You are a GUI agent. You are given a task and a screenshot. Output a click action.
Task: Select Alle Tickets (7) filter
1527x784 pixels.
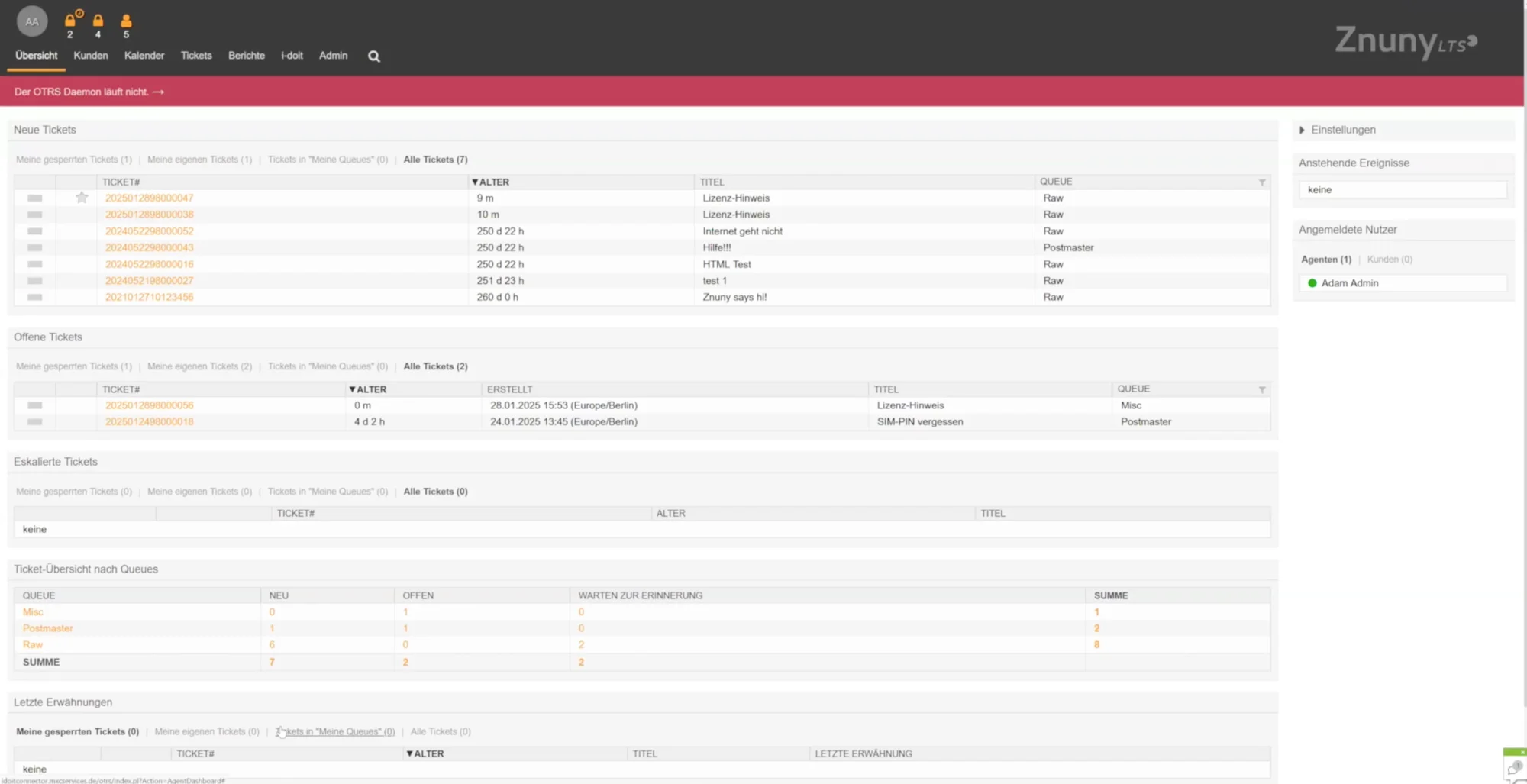[x=435, y=160]
